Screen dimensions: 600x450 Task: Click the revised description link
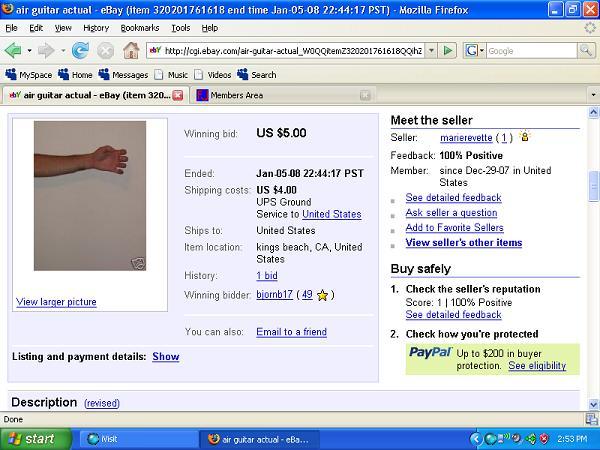pyautogui.click(x=102, y=403)
